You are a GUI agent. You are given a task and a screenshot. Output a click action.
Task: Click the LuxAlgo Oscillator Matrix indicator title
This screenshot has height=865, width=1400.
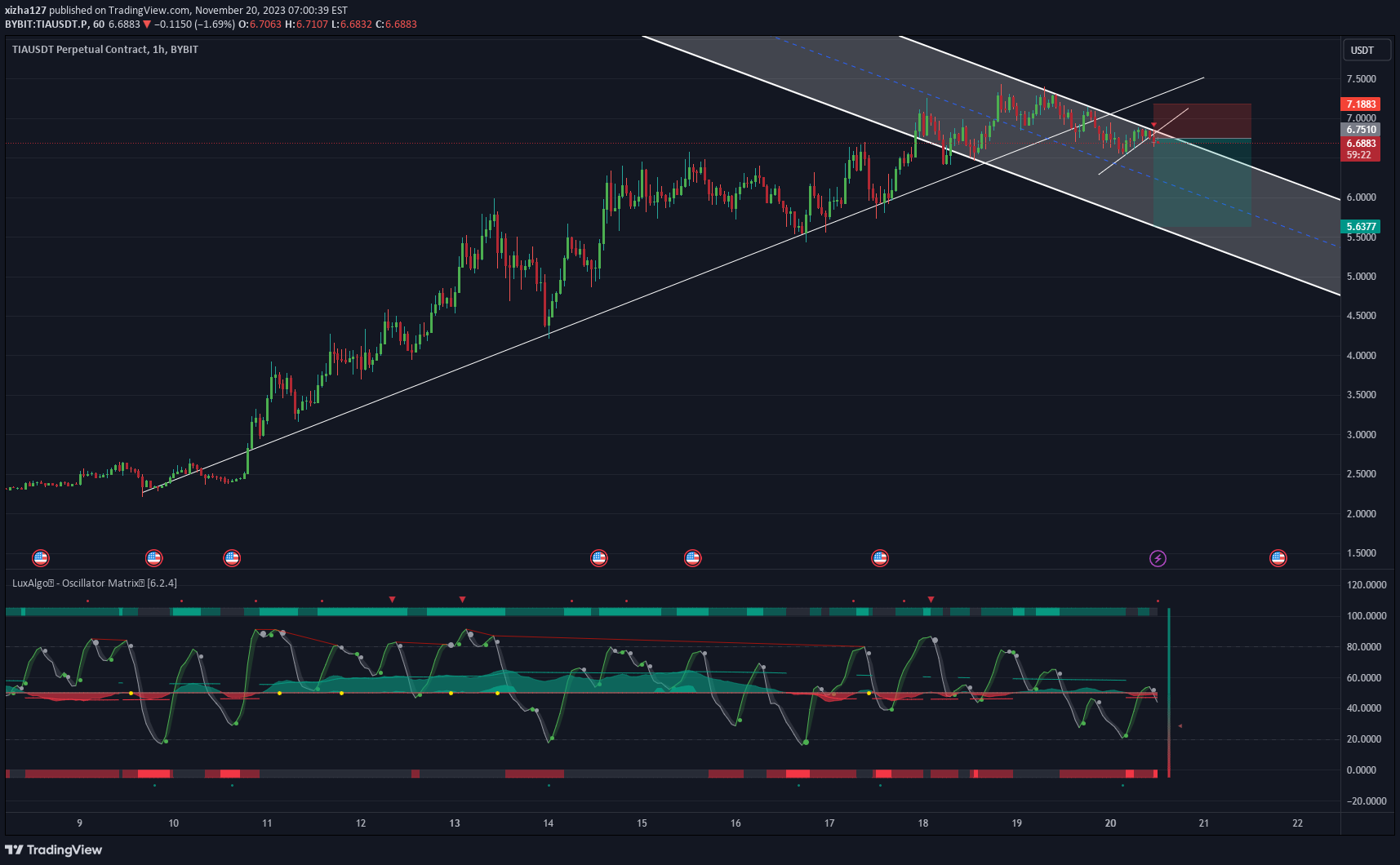click(x=95, y=583)
